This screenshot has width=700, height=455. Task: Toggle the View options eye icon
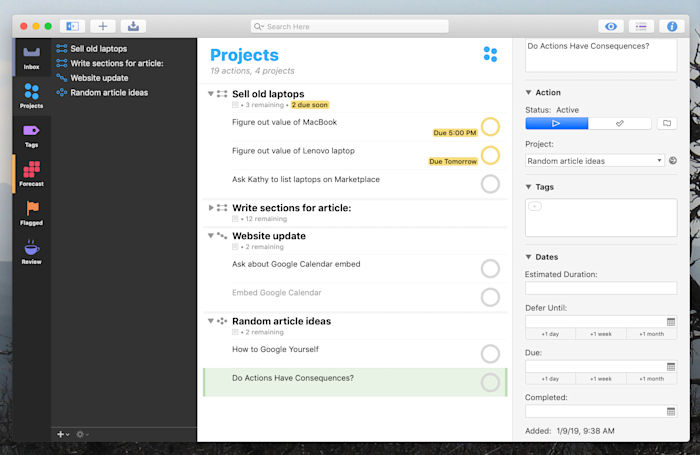click(611, 26)
